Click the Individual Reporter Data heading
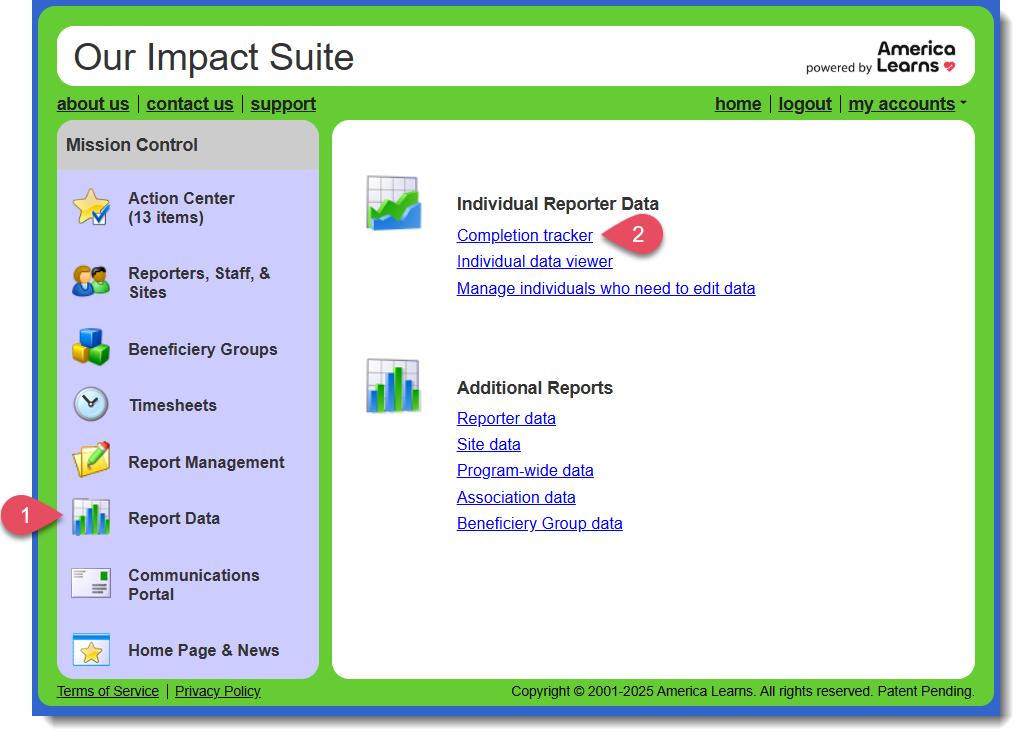The image size is (1023, 739). pos(557,204)
